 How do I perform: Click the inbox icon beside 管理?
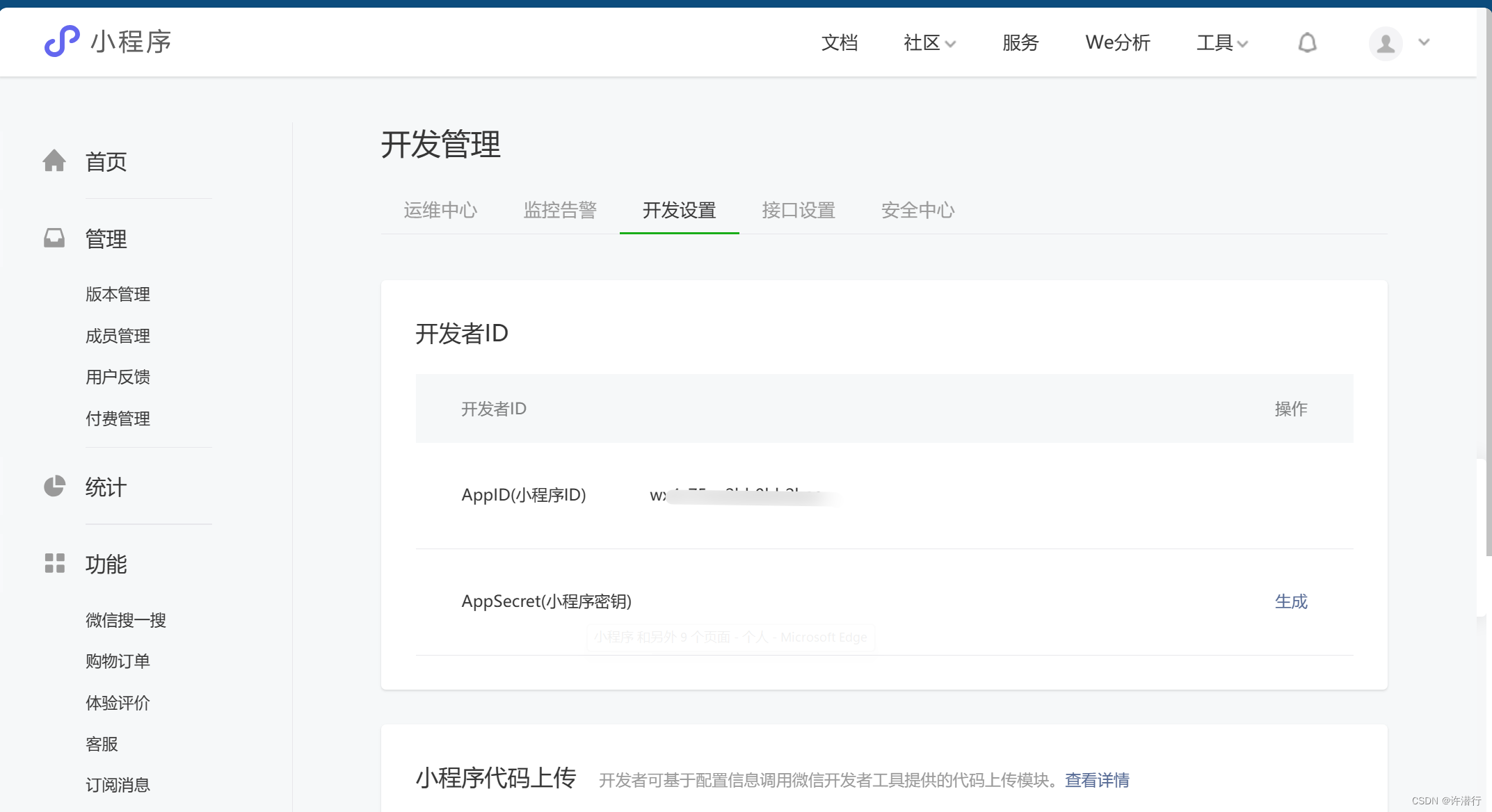pos(54,238)
